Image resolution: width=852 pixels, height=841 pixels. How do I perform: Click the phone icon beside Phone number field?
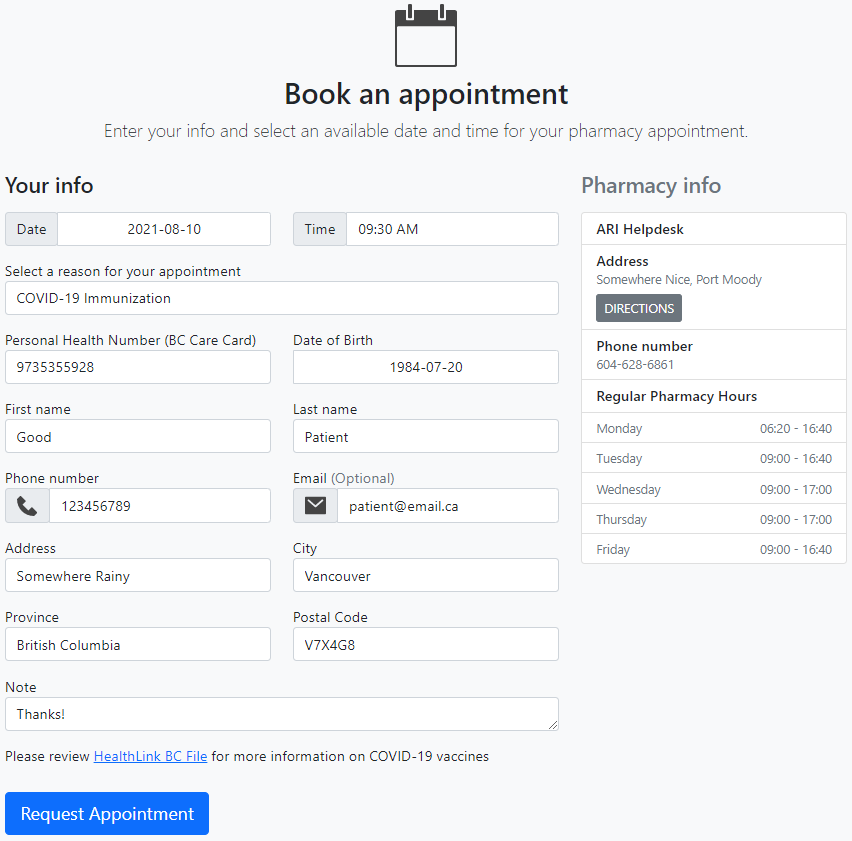[27, 506]
